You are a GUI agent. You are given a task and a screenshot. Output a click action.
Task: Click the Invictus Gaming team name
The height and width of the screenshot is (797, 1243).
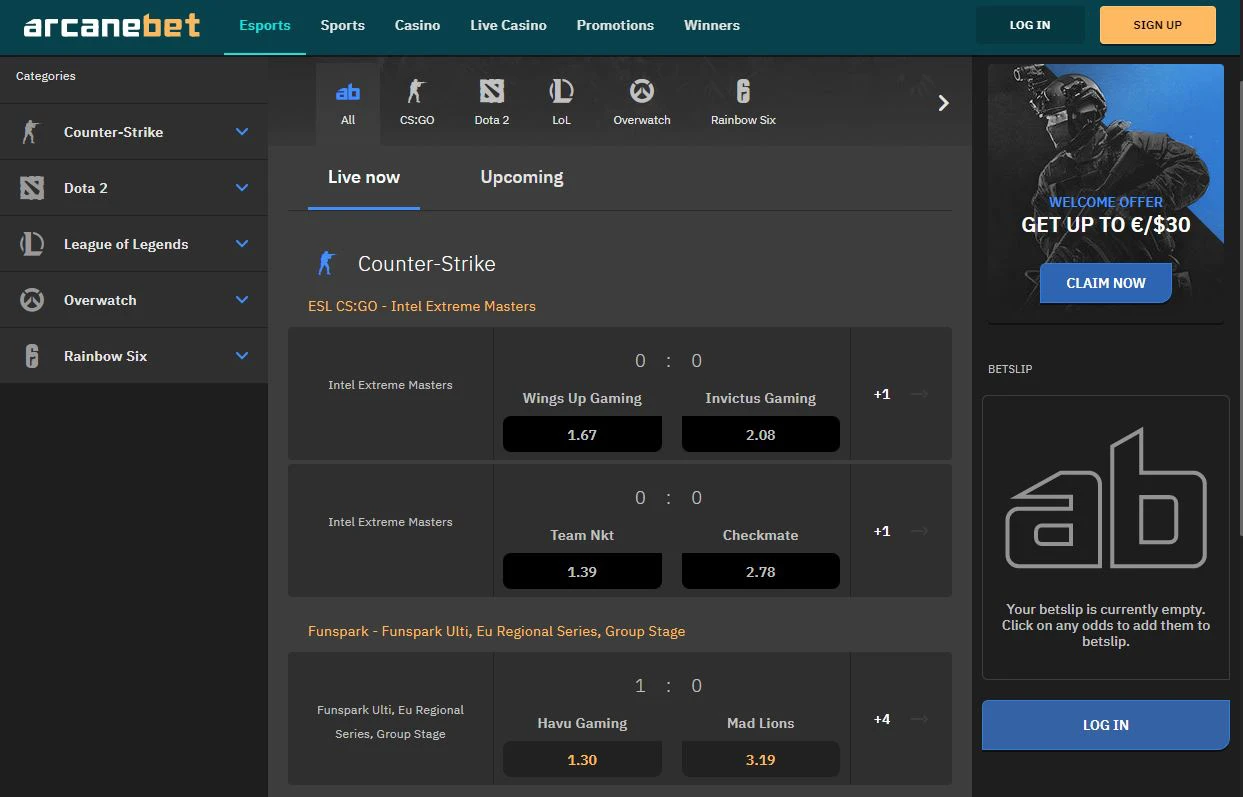761,398
